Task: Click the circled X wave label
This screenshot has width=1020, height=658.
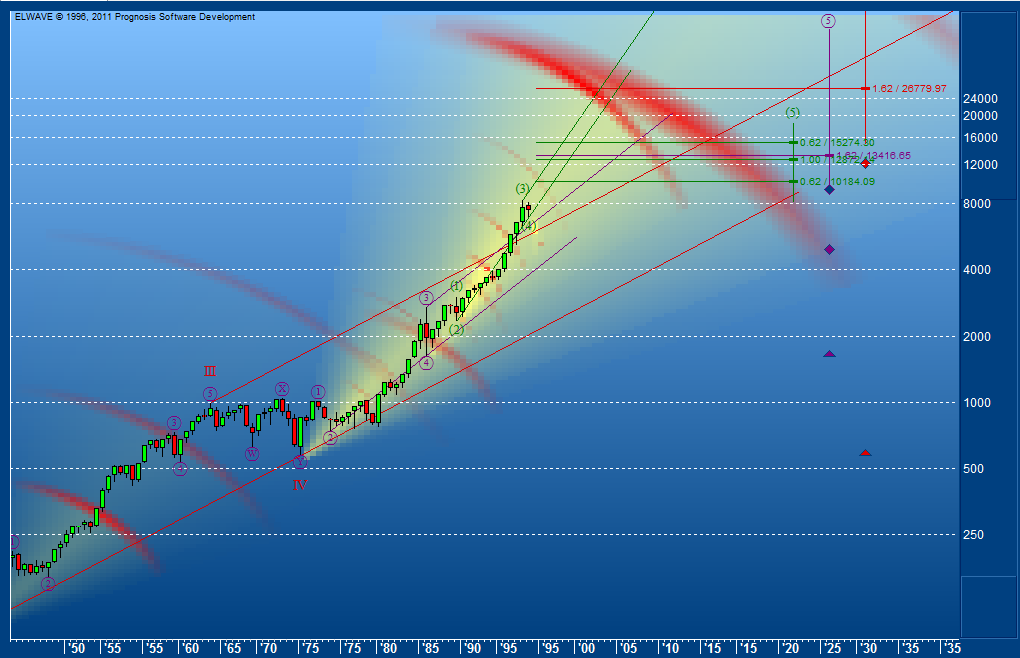Action: 282,388
